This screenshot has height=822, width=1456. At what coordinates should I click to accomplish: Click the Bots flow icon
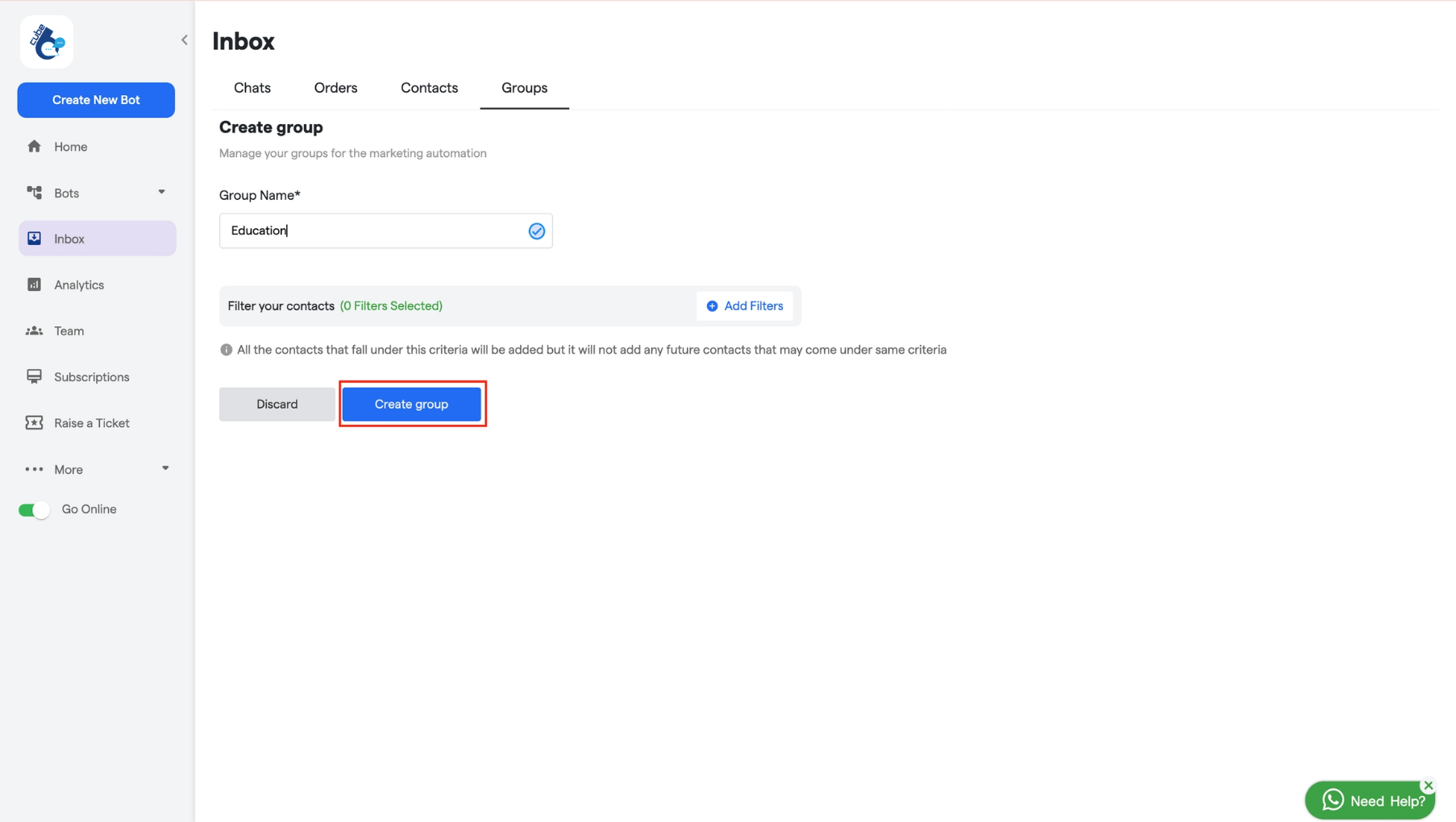(x=34, y=193)
